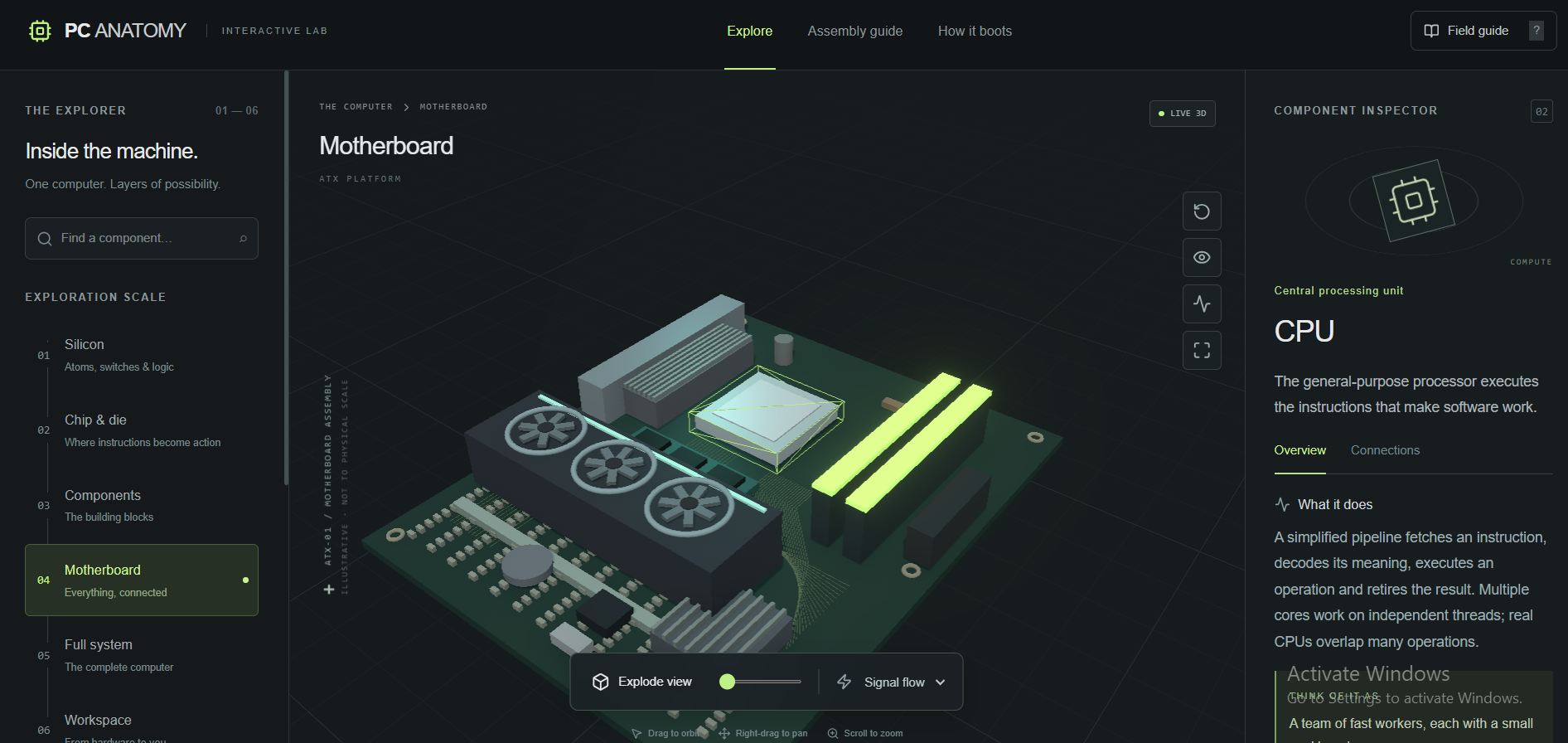The image size is (1568, 743).
Task: Select the Overview tab in the inspector
Action: 1300,450
